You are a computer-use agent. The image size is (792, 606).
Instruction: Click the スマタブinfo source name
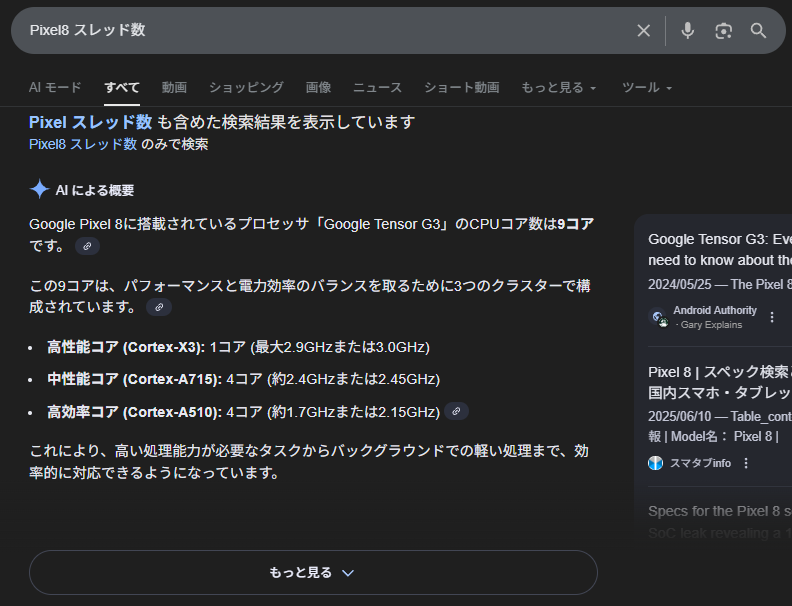point(700,463)
